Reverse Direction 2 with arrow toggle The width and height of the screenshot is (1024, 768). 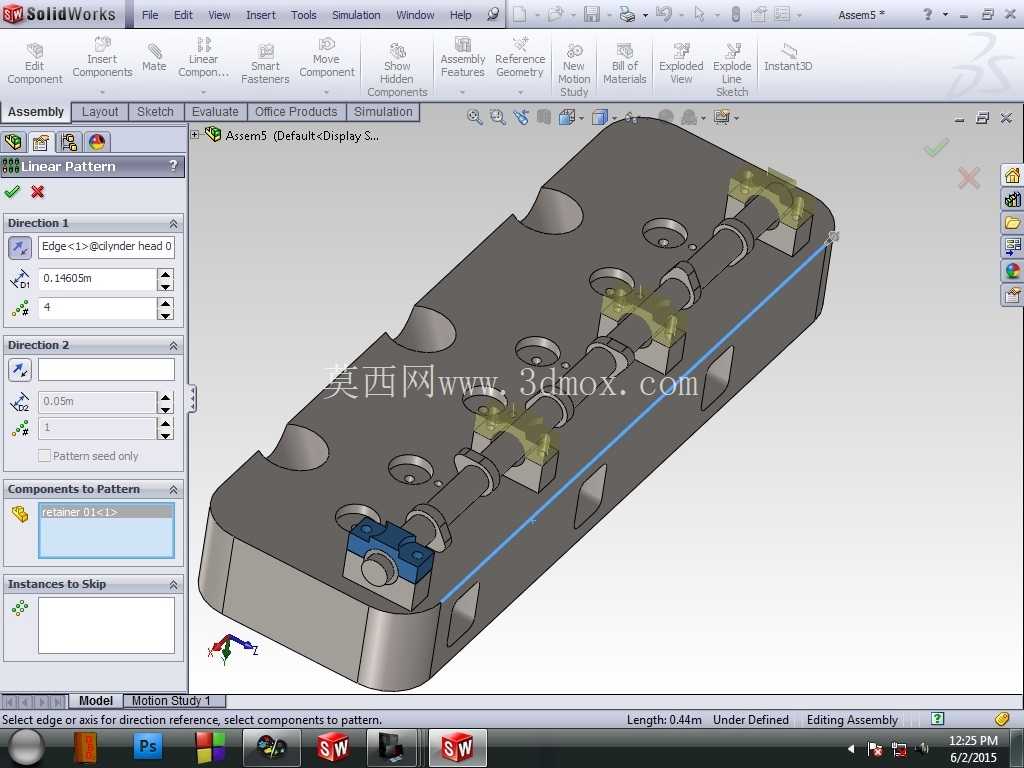20,370
